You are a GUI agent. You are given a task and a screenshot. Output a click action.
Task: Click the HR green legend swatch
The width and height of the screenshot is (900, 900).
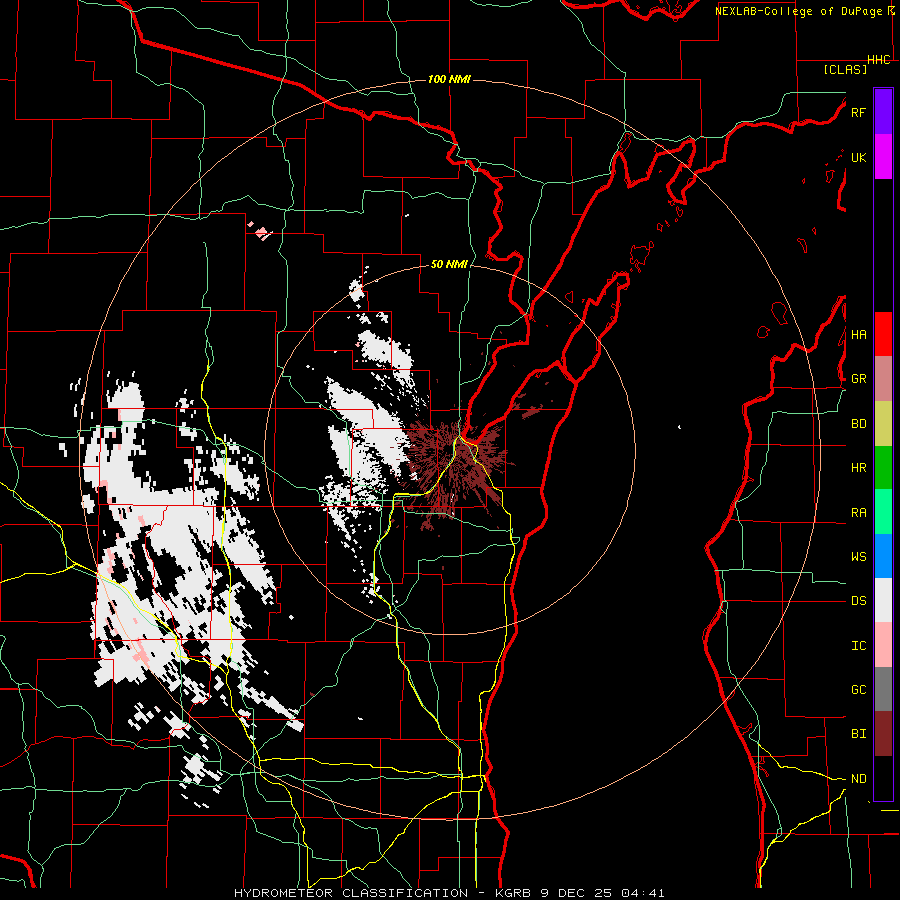pos(883,468)
